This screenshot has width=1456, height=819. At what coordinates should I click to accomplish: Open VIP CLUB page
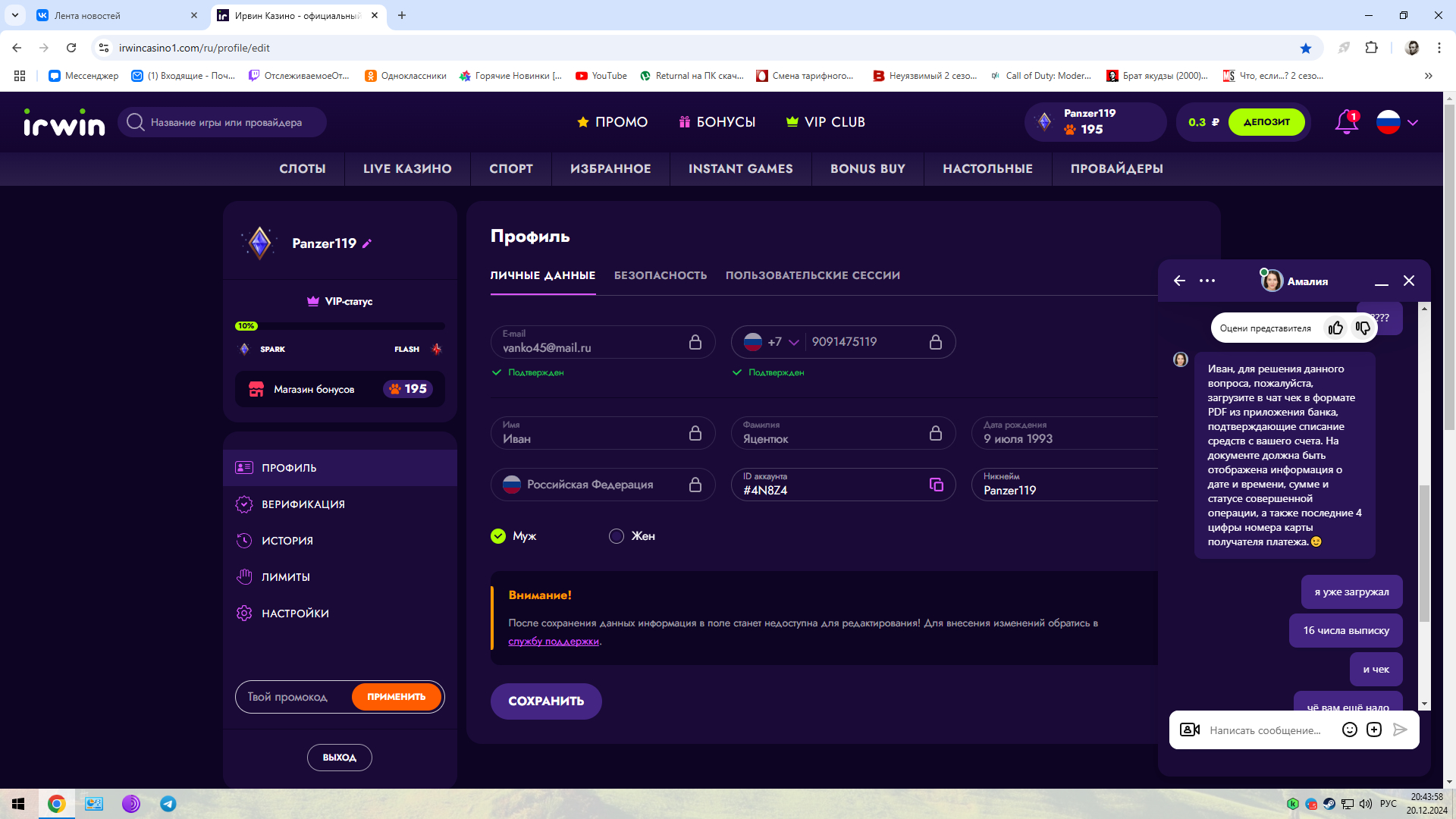coord(826,122)
